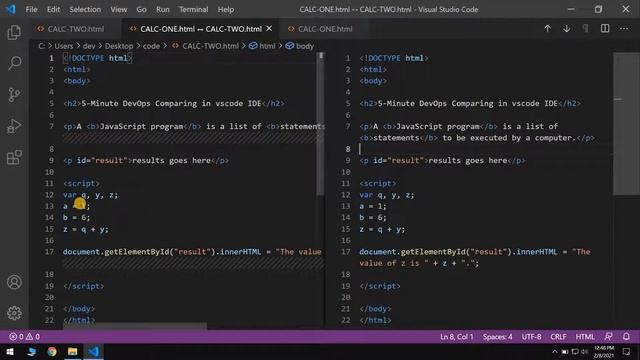Show hidden system tray icons

pos(554,352)
